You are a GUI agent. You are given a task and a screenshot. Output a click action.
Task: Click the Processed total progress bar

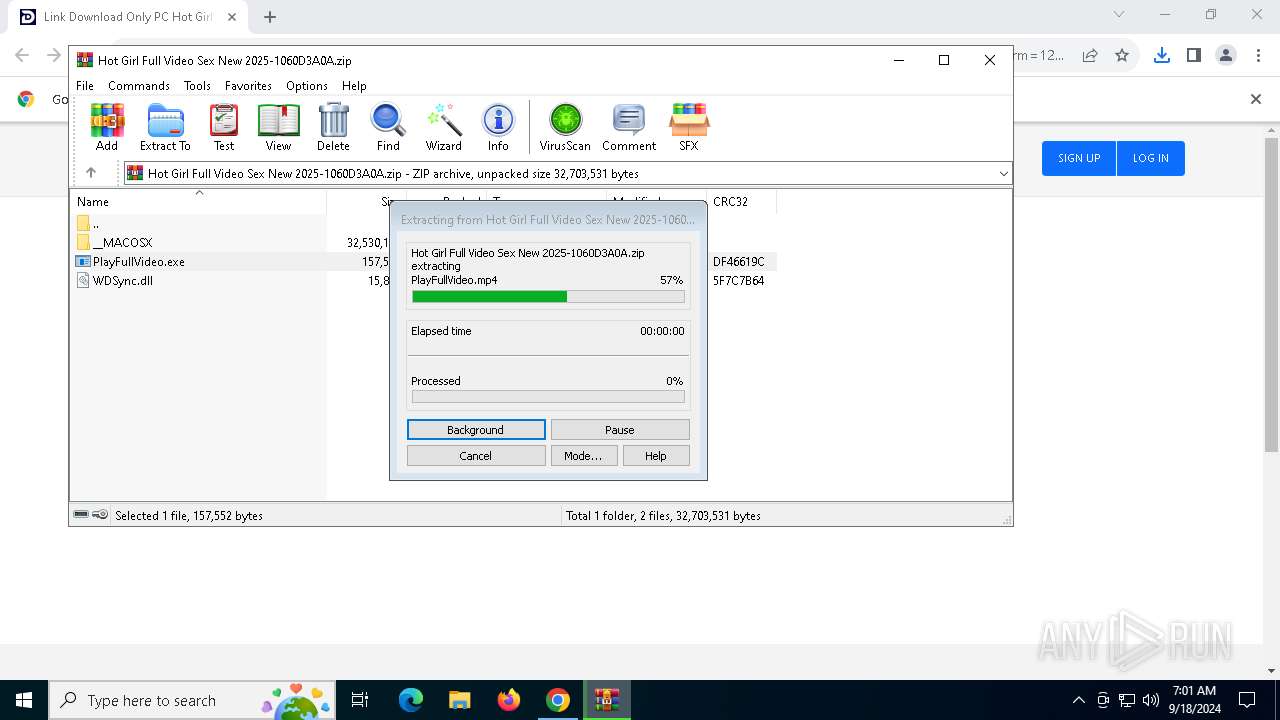[x=548, y=397]
